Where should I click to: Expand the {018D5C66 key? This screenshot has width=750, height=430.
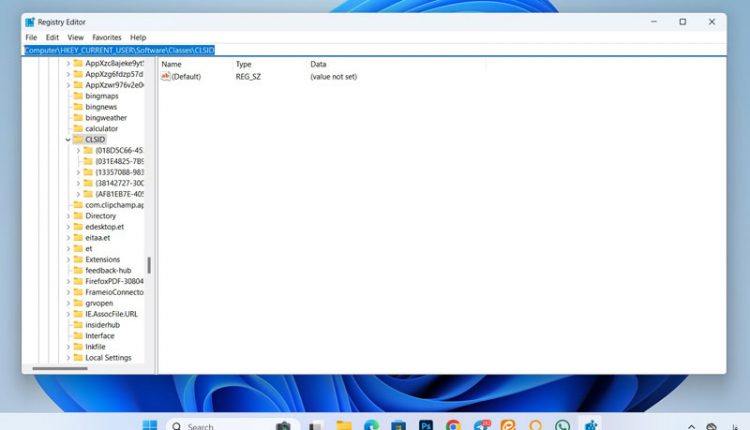[78, 151]
